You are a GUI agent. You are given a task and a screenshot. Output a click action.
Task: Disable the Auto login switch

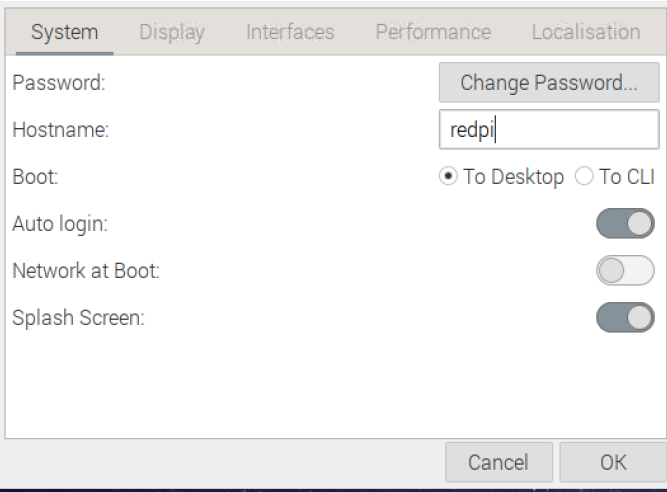[625, 224]
